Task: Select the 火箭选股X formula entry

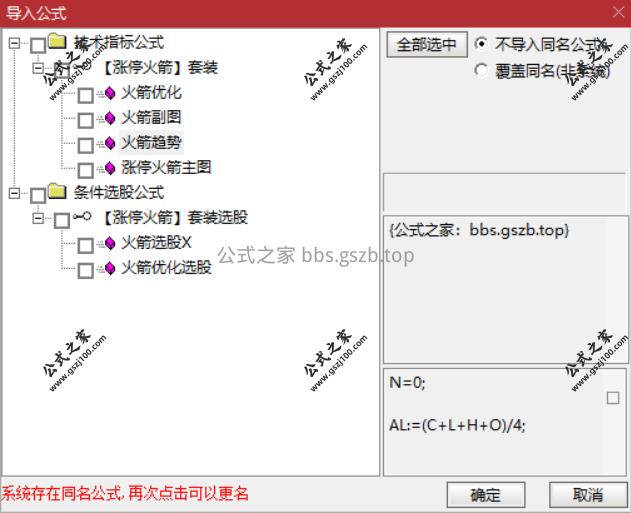Action: point(157,243)
